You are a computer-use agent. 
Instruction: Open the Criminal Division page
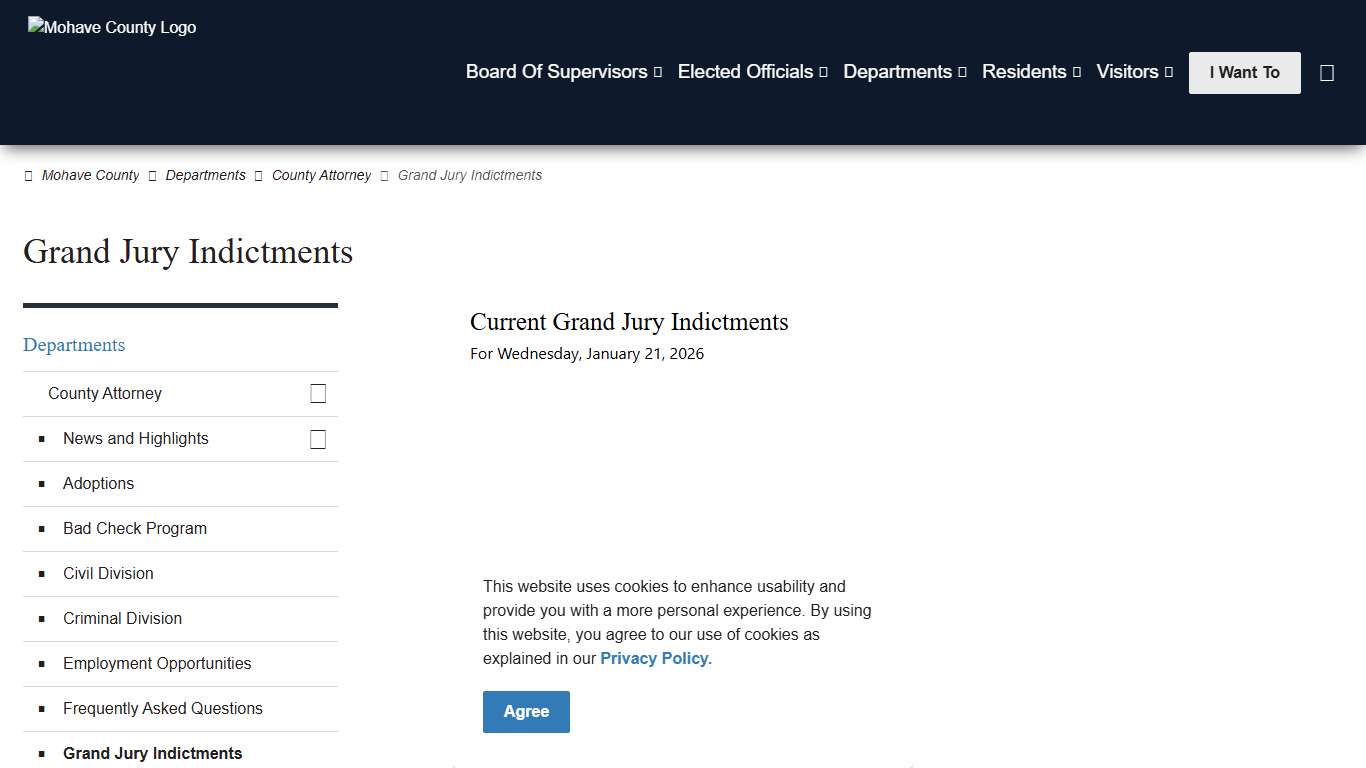coord(122,618)
